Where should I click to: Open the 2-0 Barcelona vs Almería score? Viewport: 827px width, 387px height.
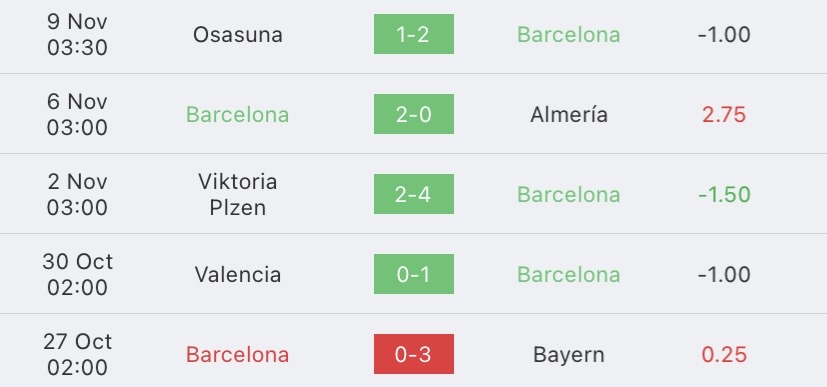coord(414,114)
